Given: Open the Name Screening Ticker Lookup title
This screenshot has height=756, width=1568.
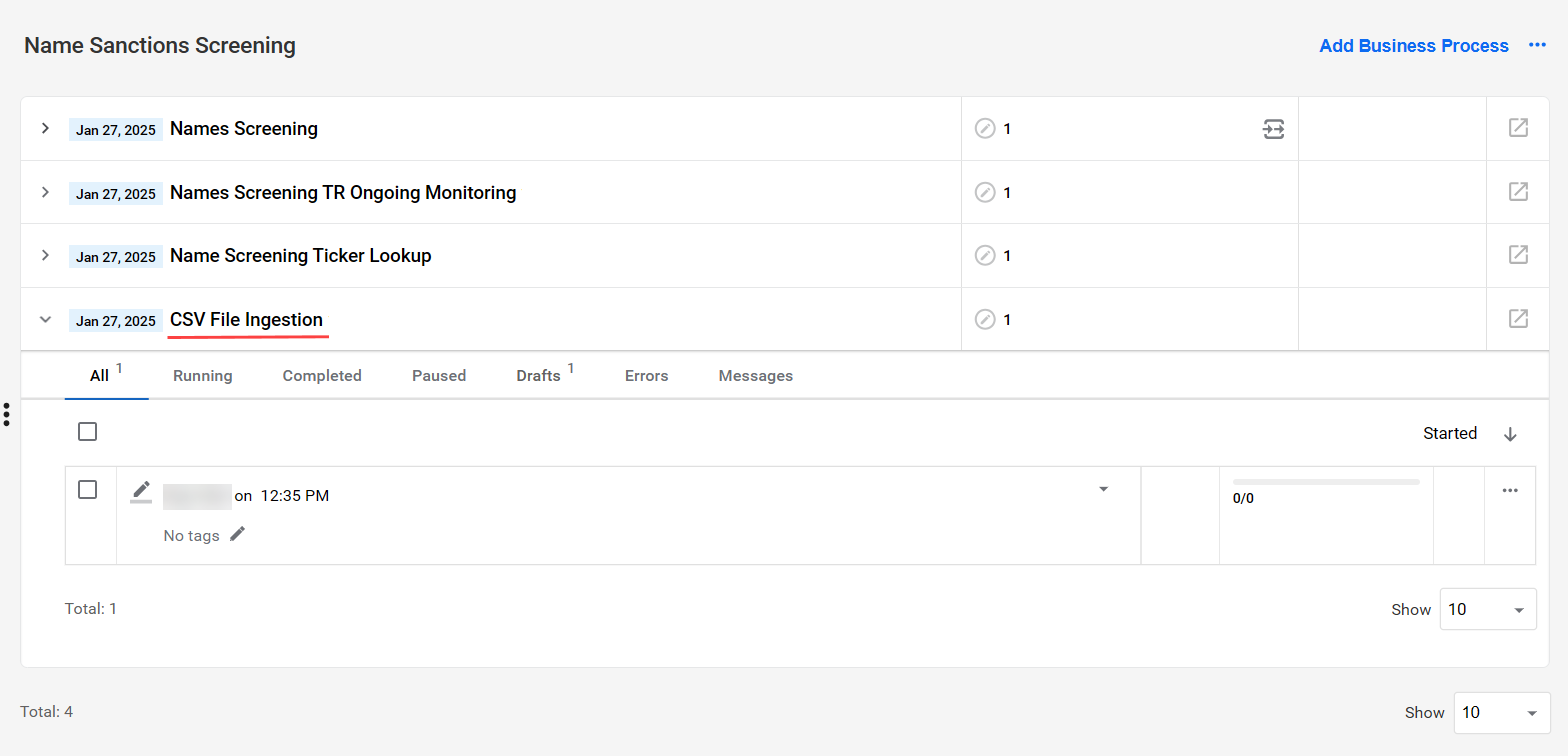Looking at the screenshot, I should [x=301, y=256].
